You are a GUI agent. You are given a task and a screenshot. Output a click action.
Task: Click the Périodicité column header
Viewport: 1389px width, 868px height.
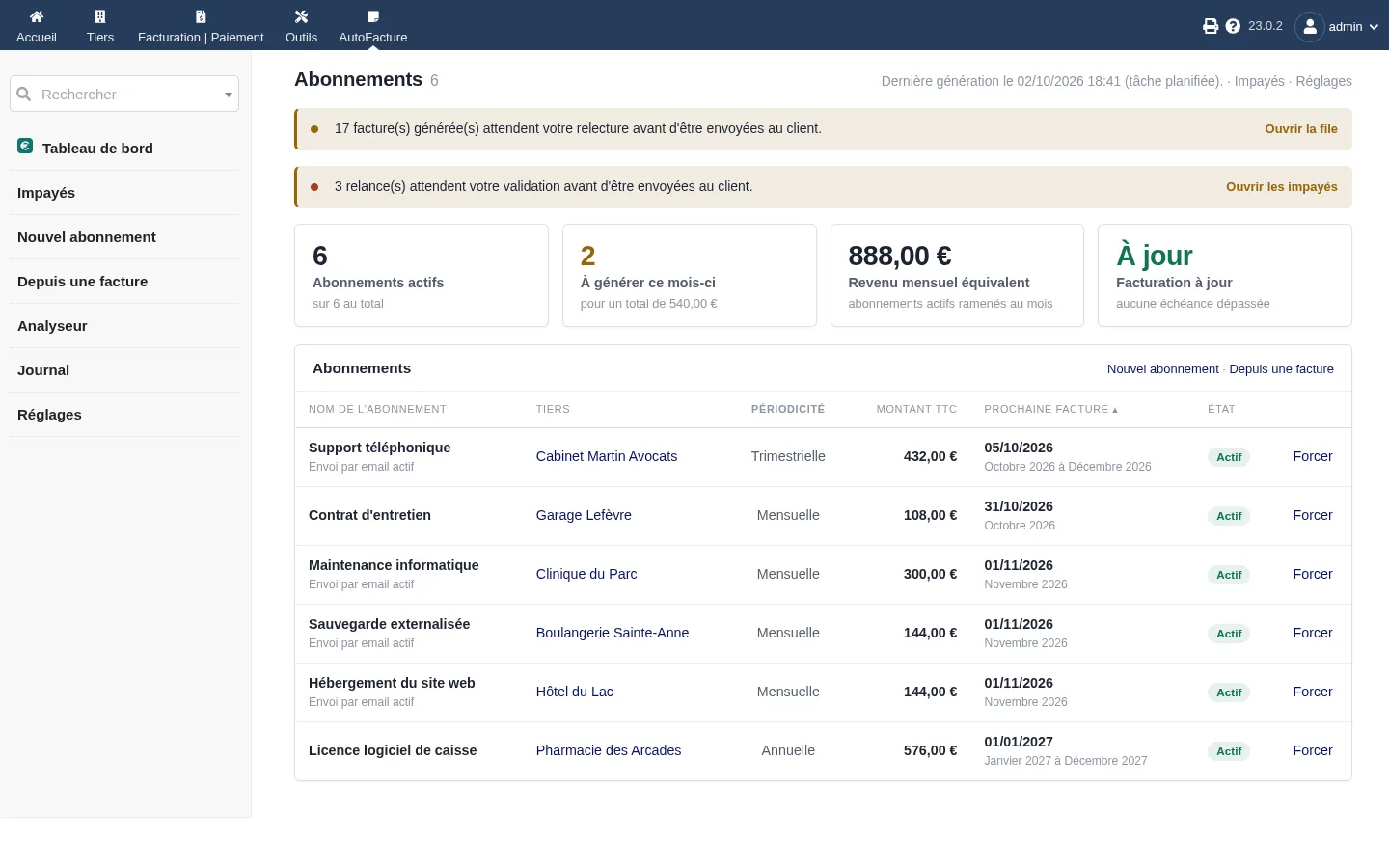coord(788,409)
